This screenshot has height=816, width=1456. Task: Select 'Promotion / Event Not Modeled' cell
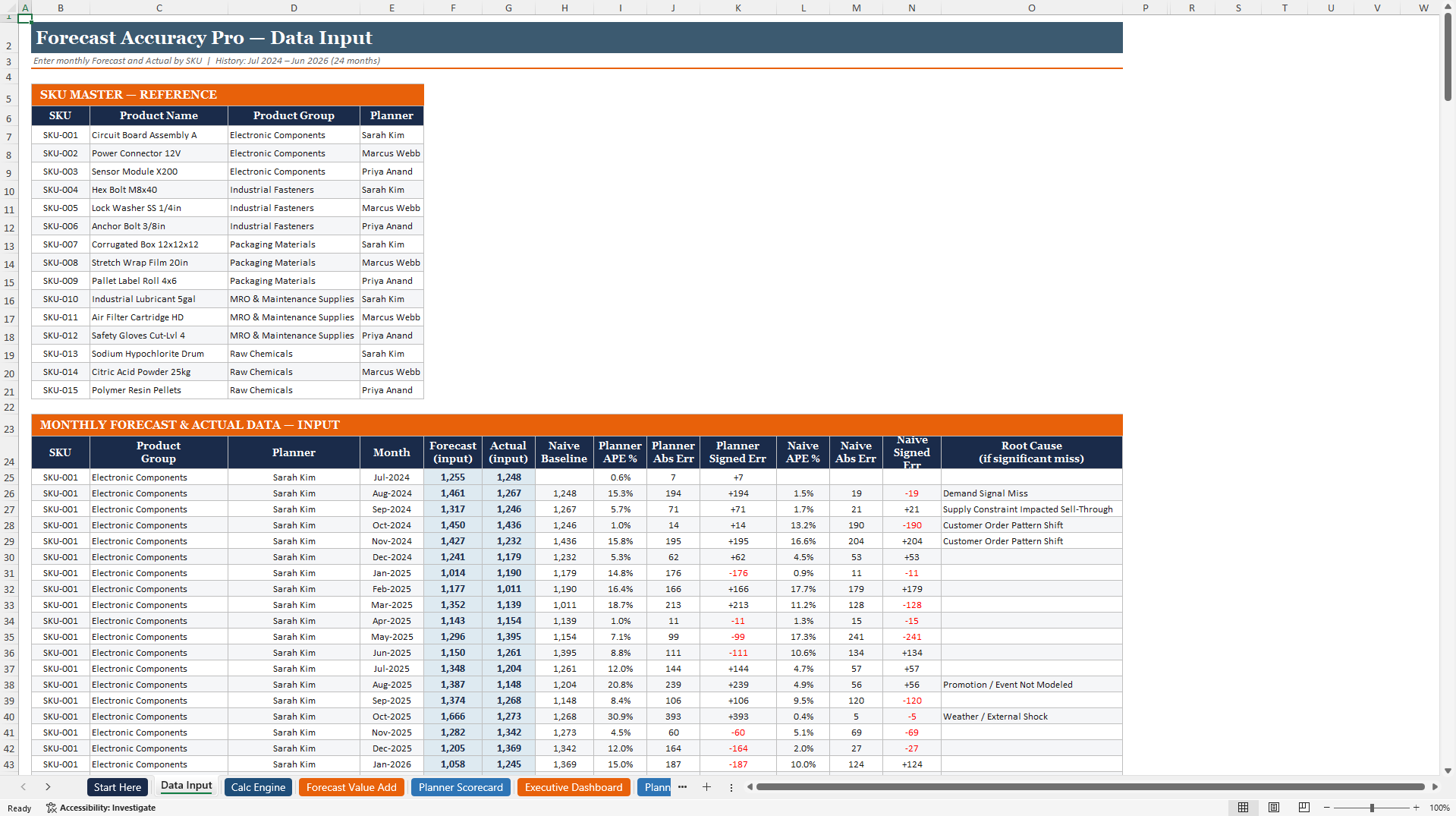click(1031, 685)
